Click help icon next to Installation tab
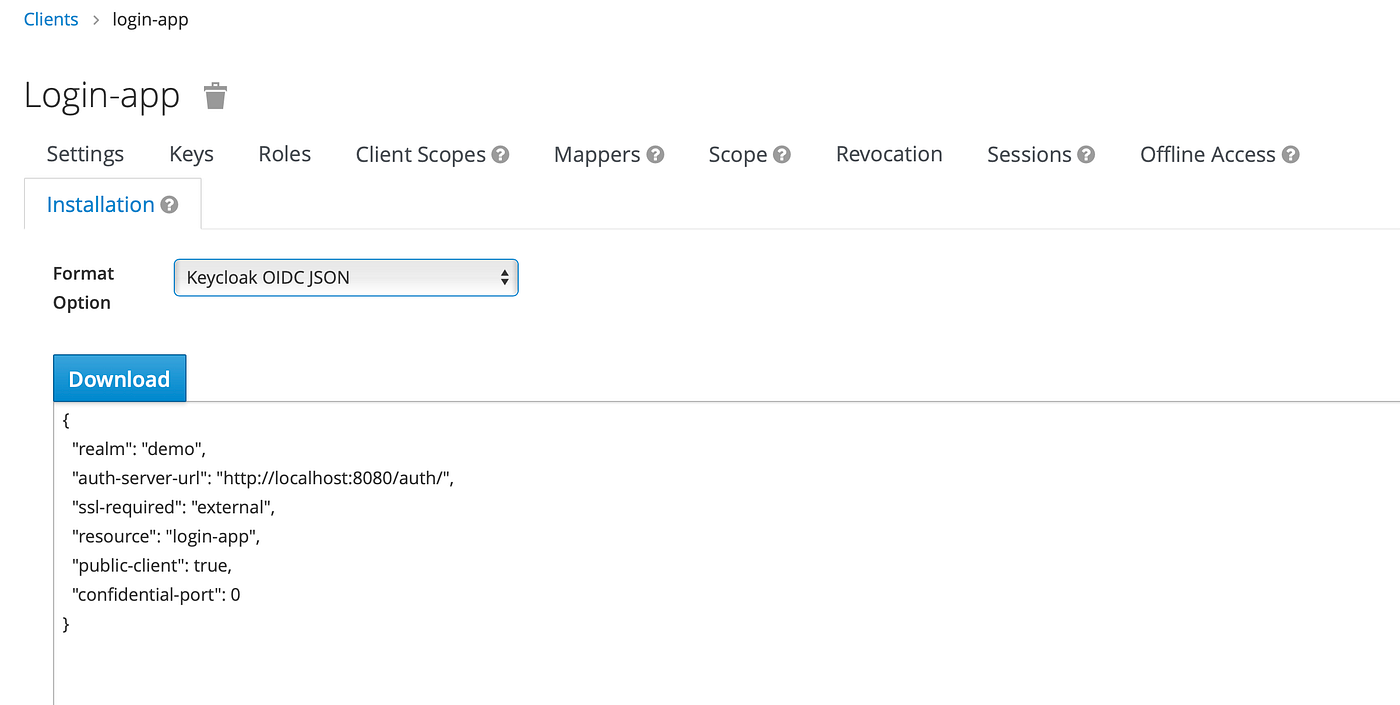1400x705 pixels. [169, 205]
